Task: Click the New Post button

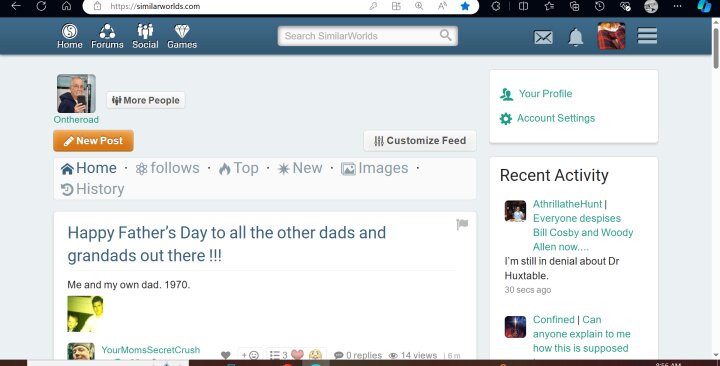Action: (x=93, y=141)
